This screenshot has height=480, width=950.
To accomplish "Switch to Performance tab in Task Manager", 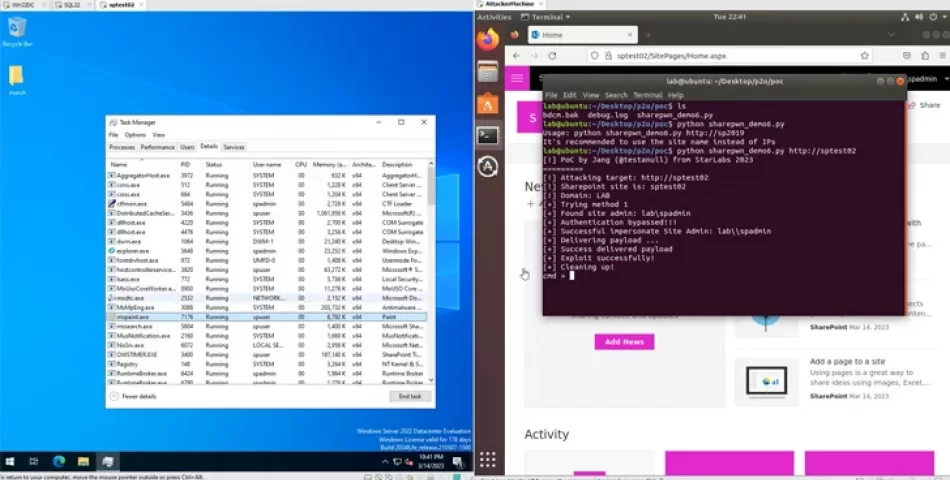I will point(158,147).
